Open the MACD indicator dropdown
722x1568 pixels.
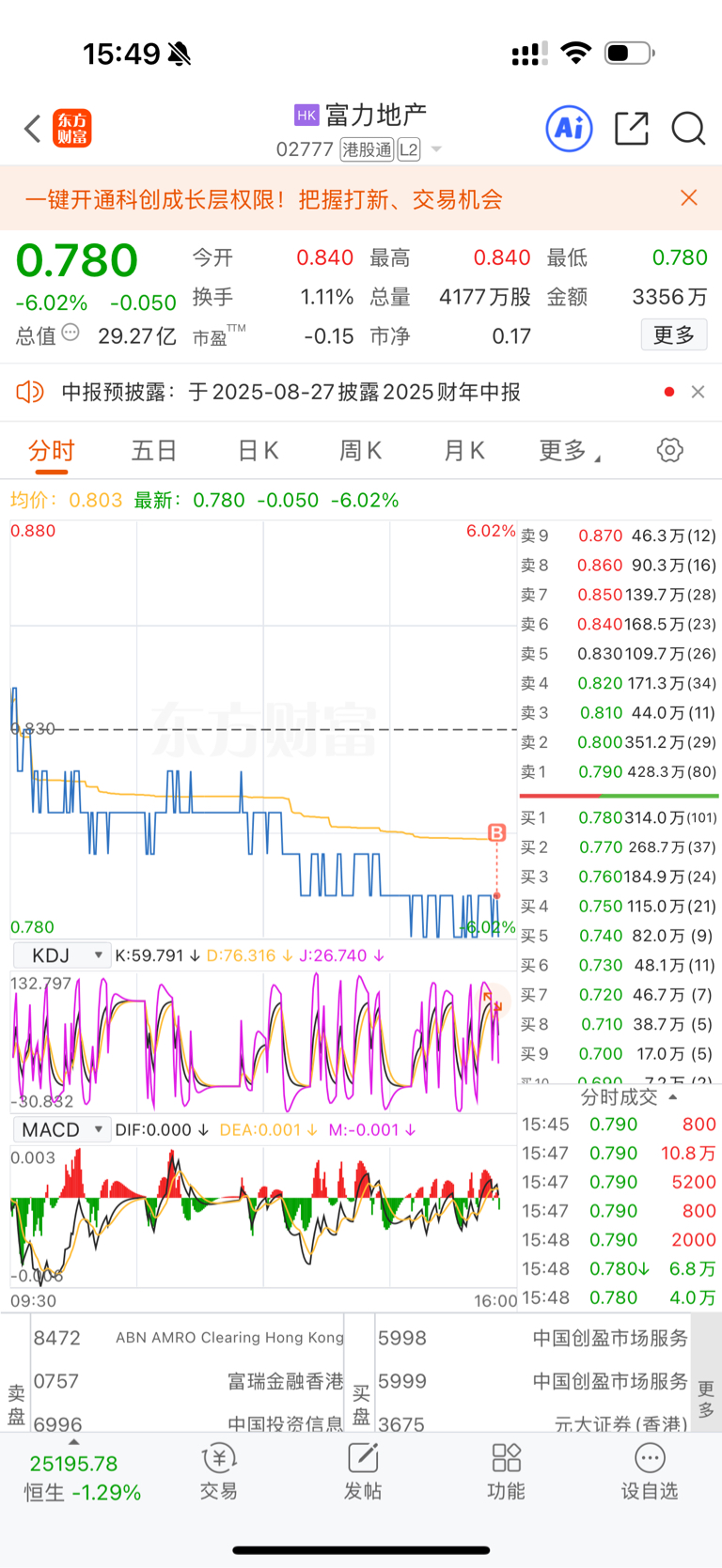tap(61, 1129)
